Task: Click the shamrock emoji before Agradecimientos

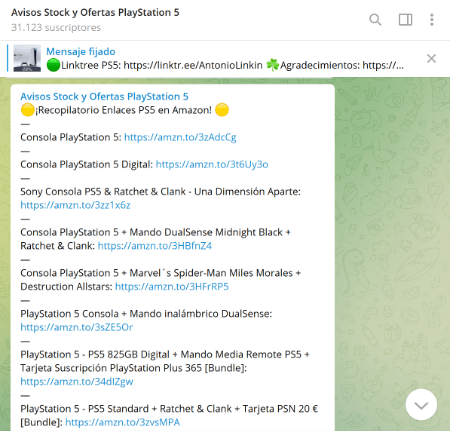Action: tap(272, 65)
